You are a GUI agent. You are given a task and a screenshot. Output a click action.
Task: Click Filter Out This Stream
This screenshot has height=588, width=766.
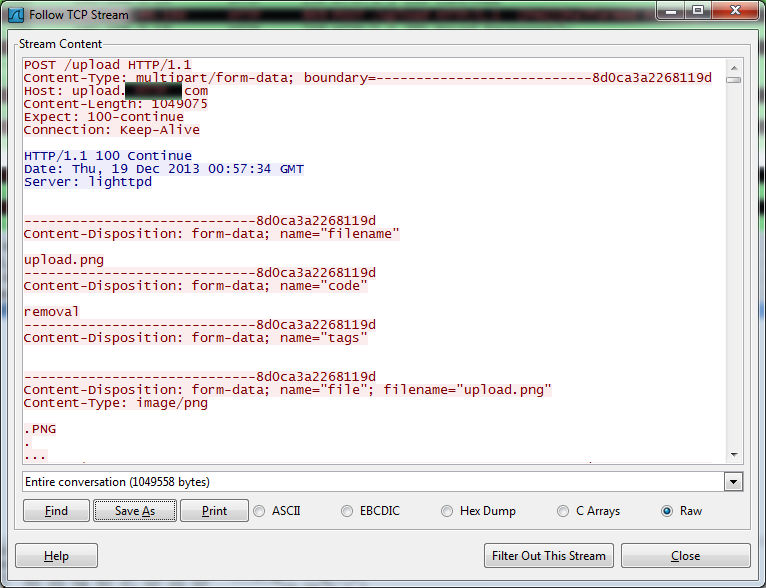[548, 556]
